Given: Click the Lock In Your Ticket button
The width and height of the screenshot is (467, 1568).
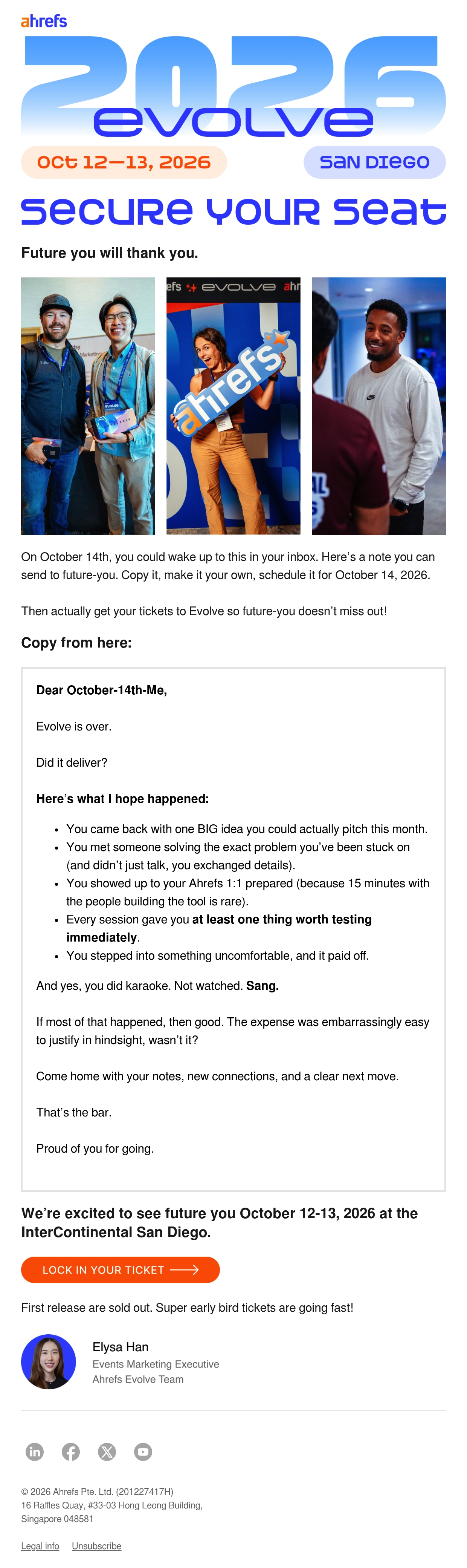Looking at the screenshot, I should pyautogui.click(x=121, y=1270).
